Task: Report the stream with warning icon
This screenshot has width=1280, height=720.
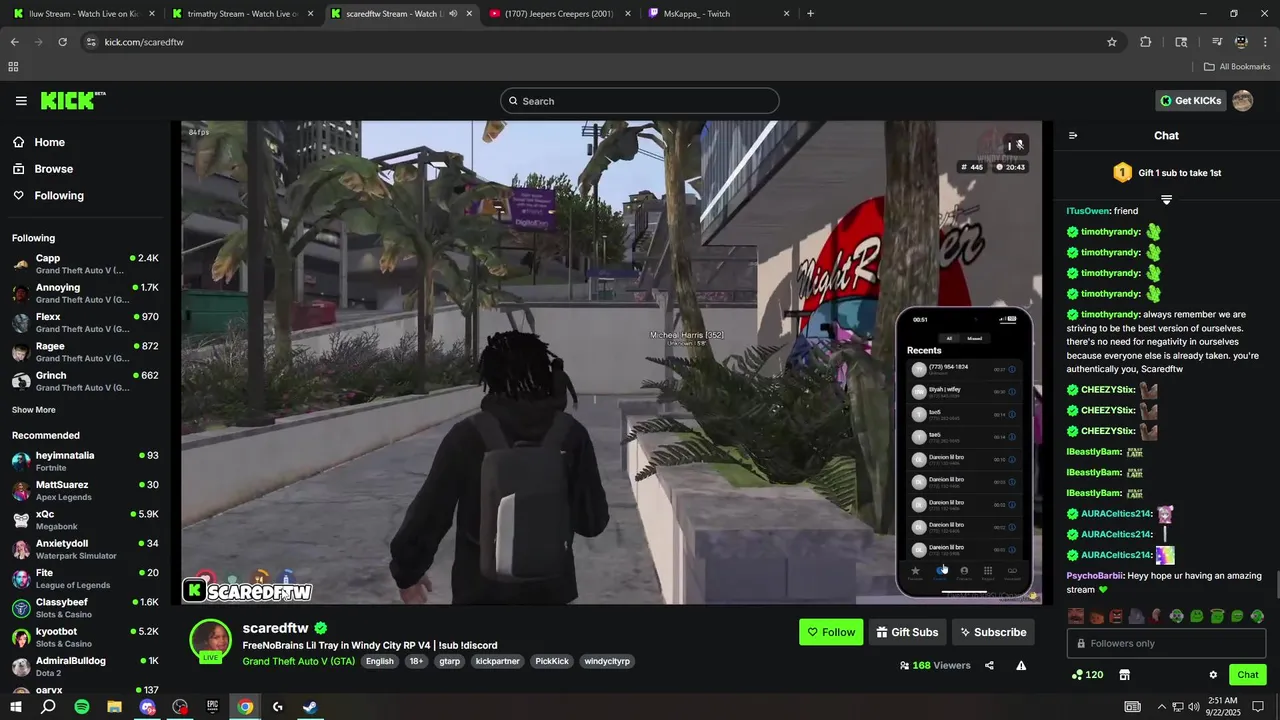Action: click(1021, 665)
